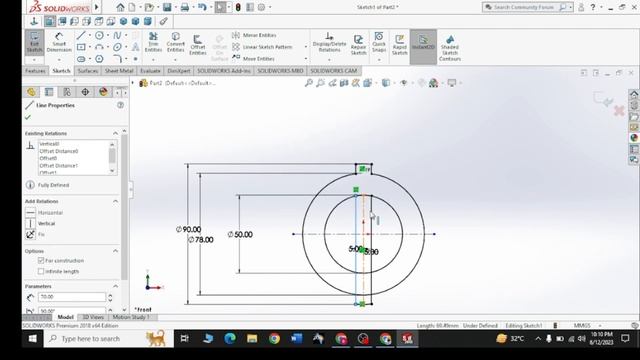Switch to the DimXpert tab
Image resolution: width=640 pixels, height=360 pixels.
point(178,71)
